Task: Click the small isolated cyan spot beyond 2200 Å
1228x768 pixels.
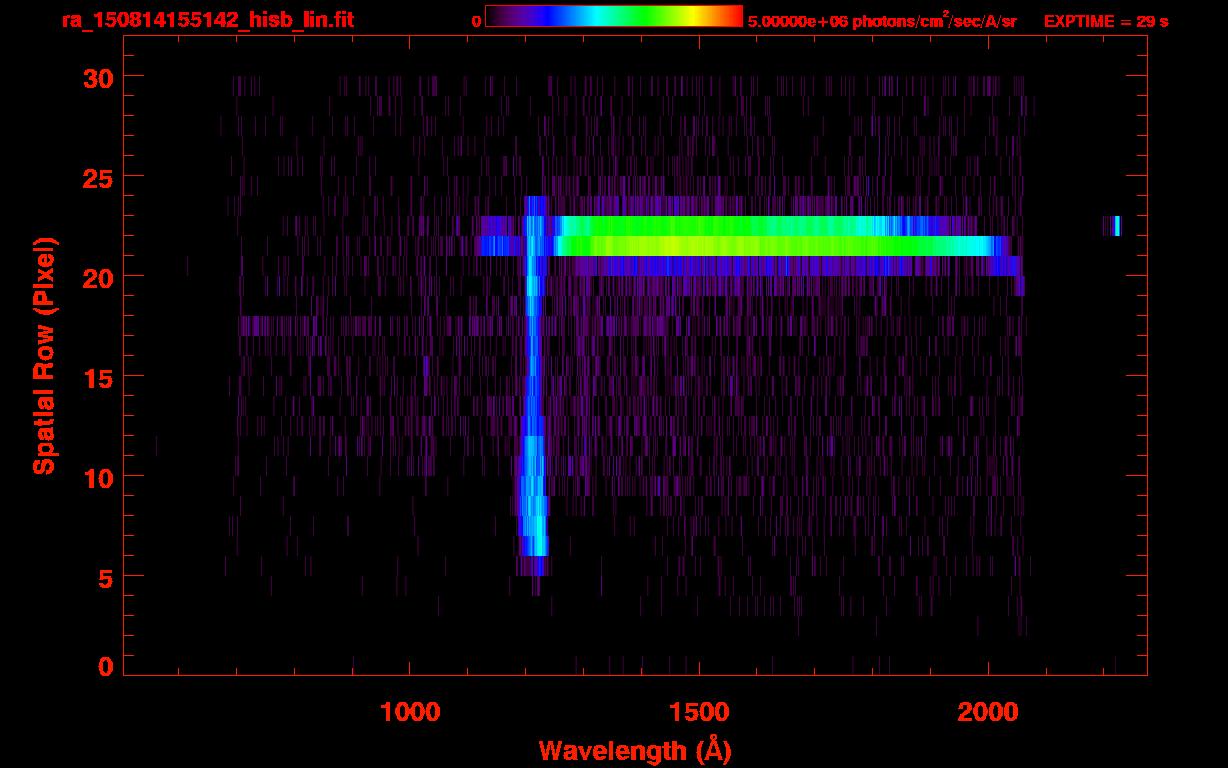Action: click(x=1116, y=226)
